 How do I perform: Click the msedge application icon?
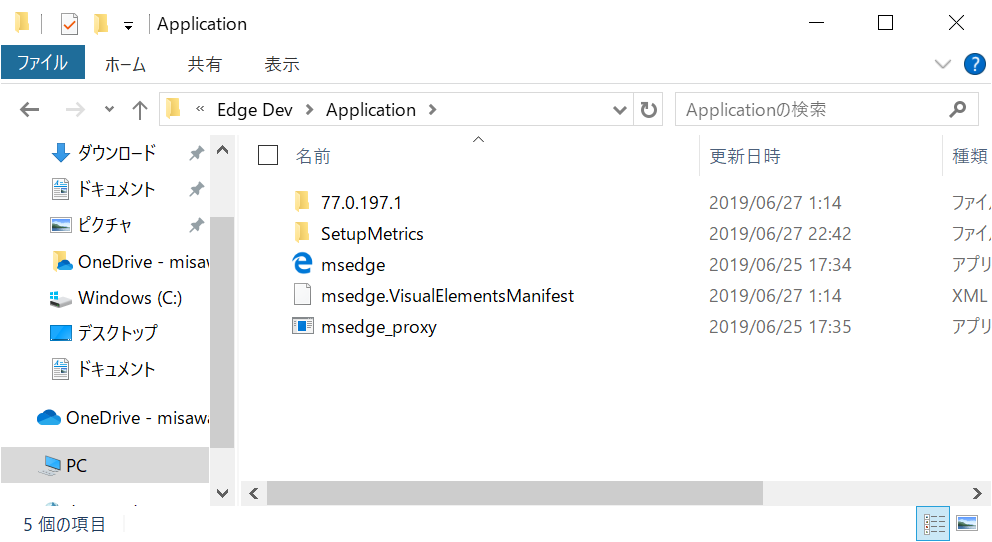pyautogui.click(x=302, y=264)
